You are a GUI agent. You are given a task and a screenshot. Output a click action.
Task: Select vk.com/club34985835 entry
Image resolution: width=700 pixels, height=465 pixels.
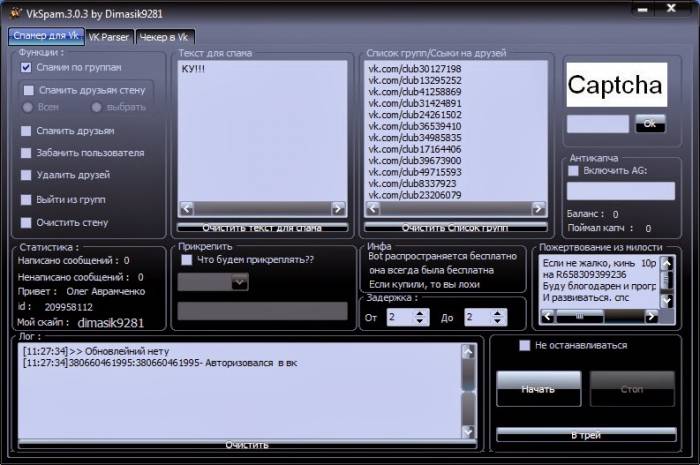[415, 138]
